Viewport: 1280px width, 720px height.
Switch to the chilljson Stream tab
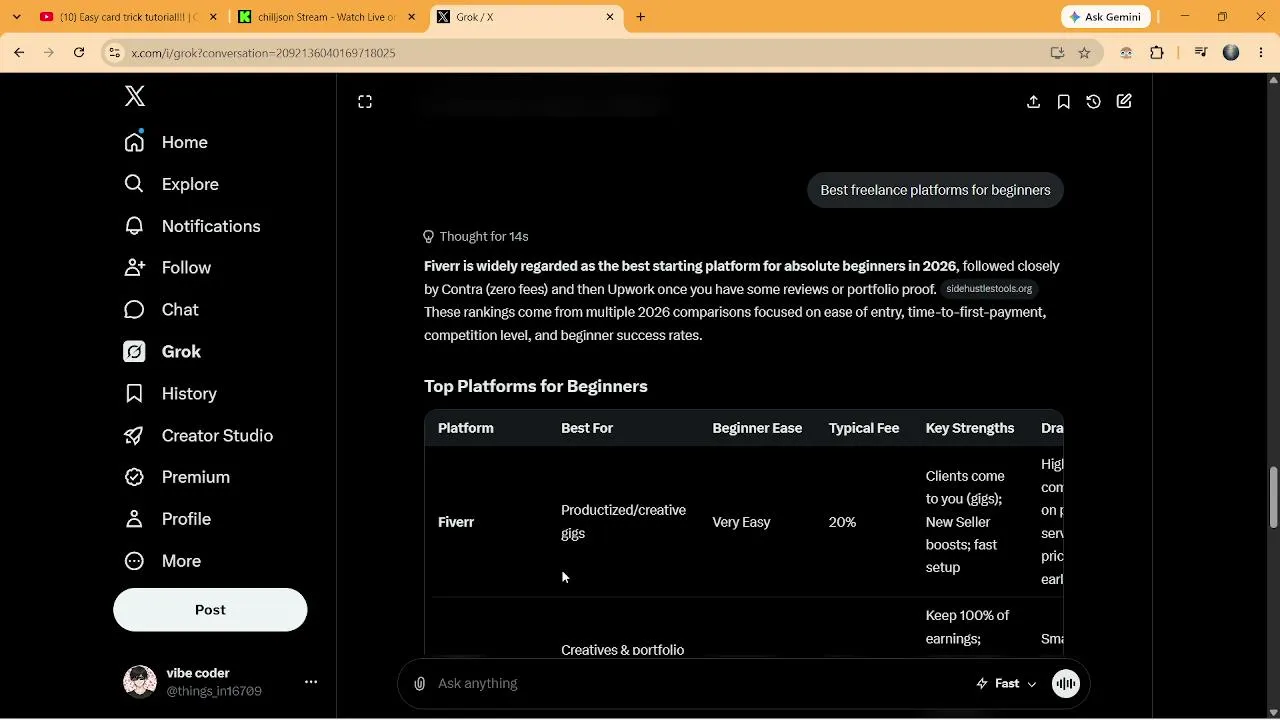click(x=326, y=17)
